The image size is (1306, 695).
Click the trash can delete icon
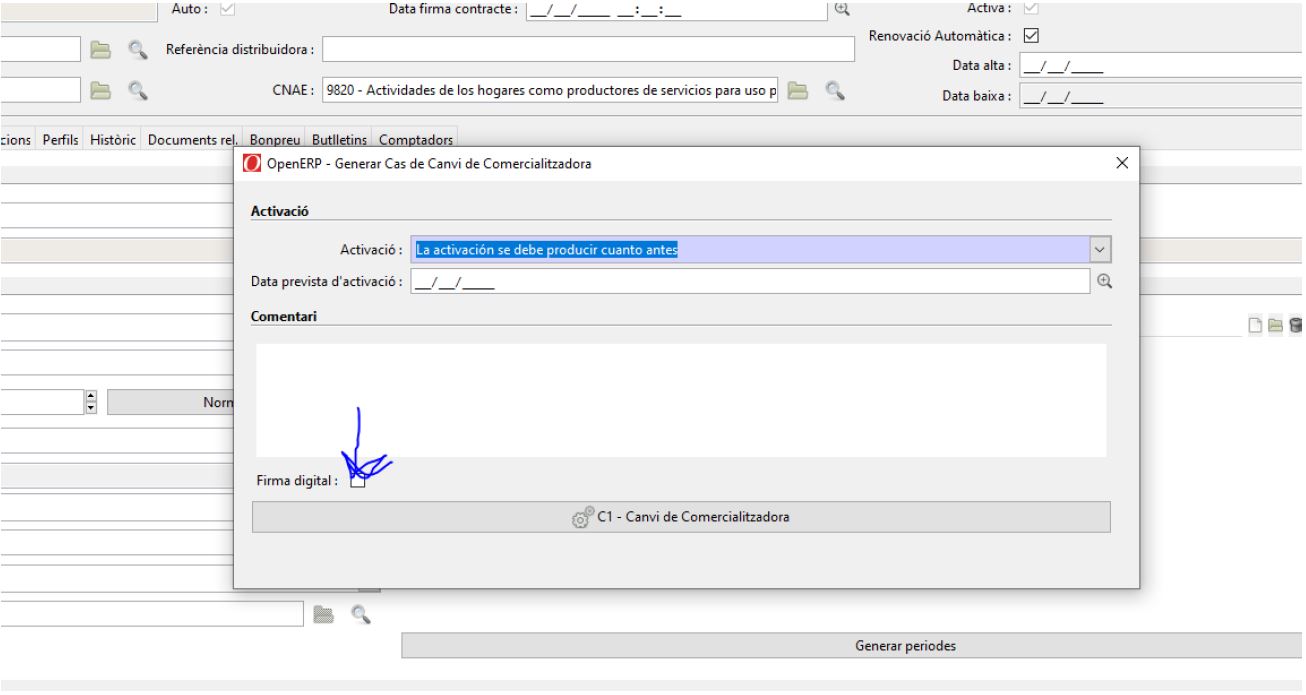pyautogui.click(x=1296, y=324)
